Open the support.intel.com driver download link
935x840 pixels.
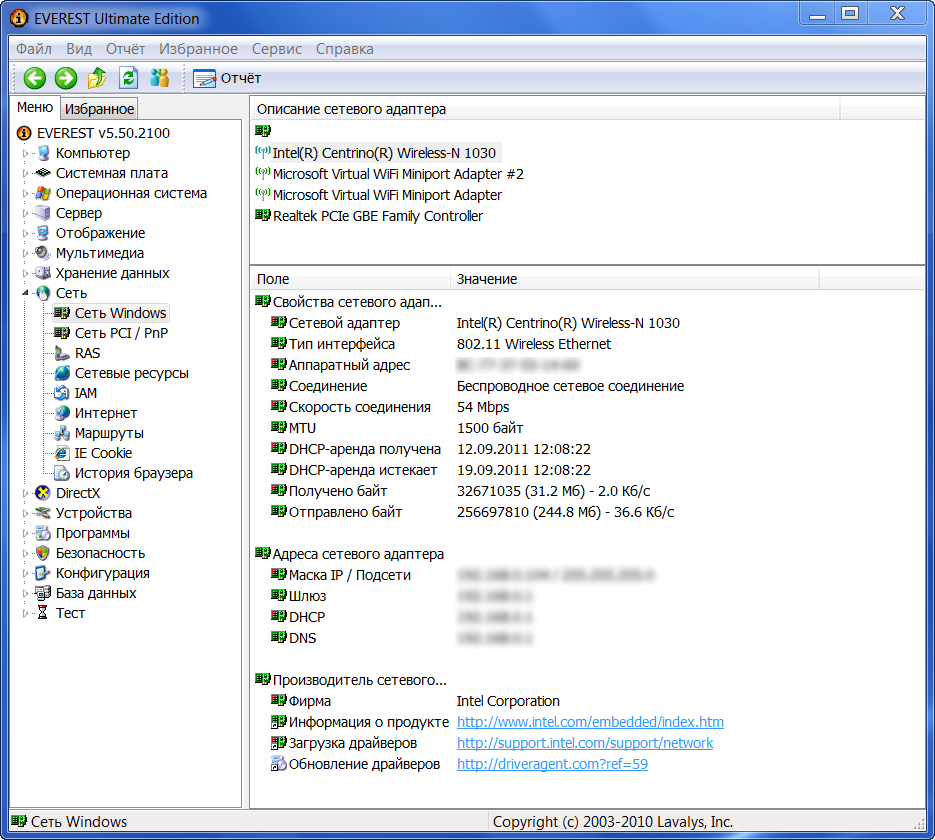pos(585,743)
